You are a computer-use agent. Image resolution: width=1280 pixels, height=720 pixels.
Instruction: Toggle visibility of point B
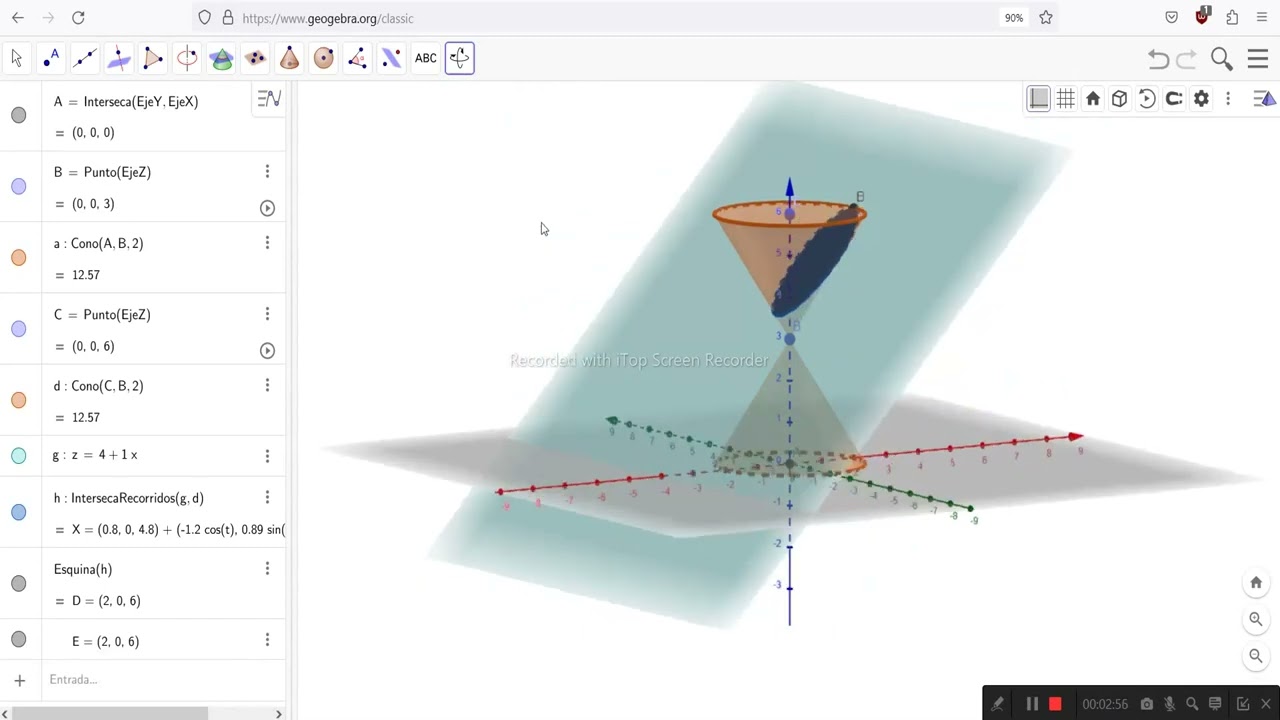tap(19, 186)
